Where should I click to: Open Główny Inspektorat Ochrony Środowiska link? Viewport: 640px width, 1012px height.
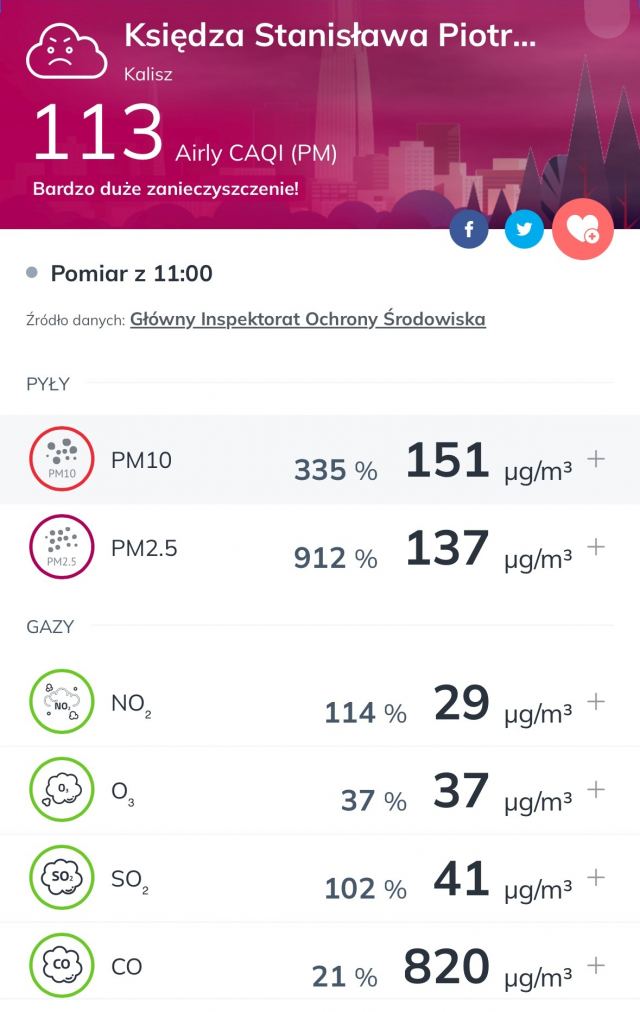[308, 319]
